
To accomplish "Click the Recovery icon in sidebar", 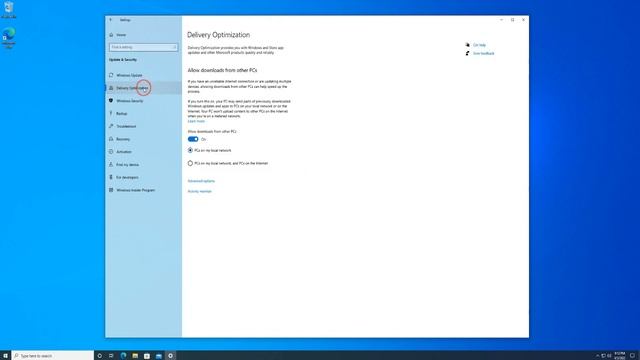I will tap(111, 139).
